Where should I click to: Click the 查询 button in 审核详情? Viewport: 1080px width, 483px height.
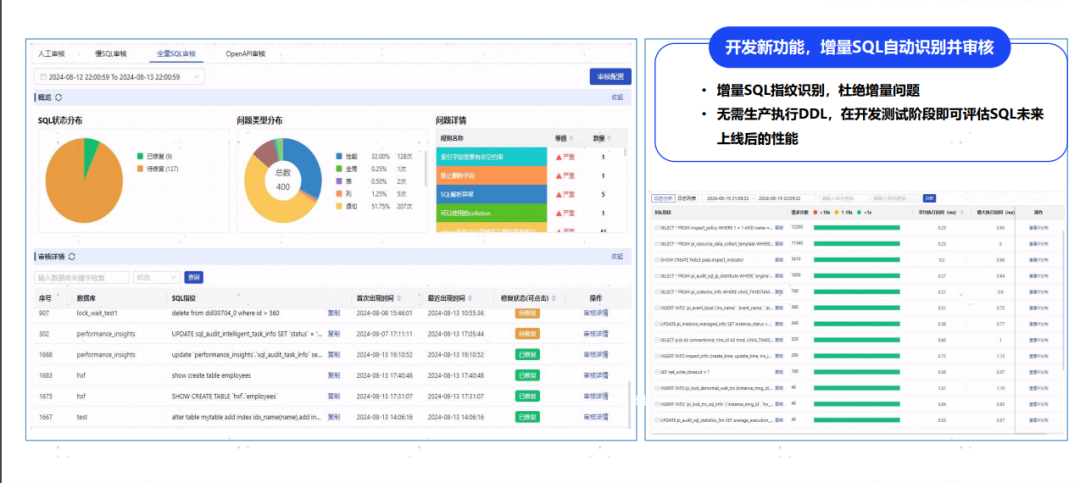point(194,277)
